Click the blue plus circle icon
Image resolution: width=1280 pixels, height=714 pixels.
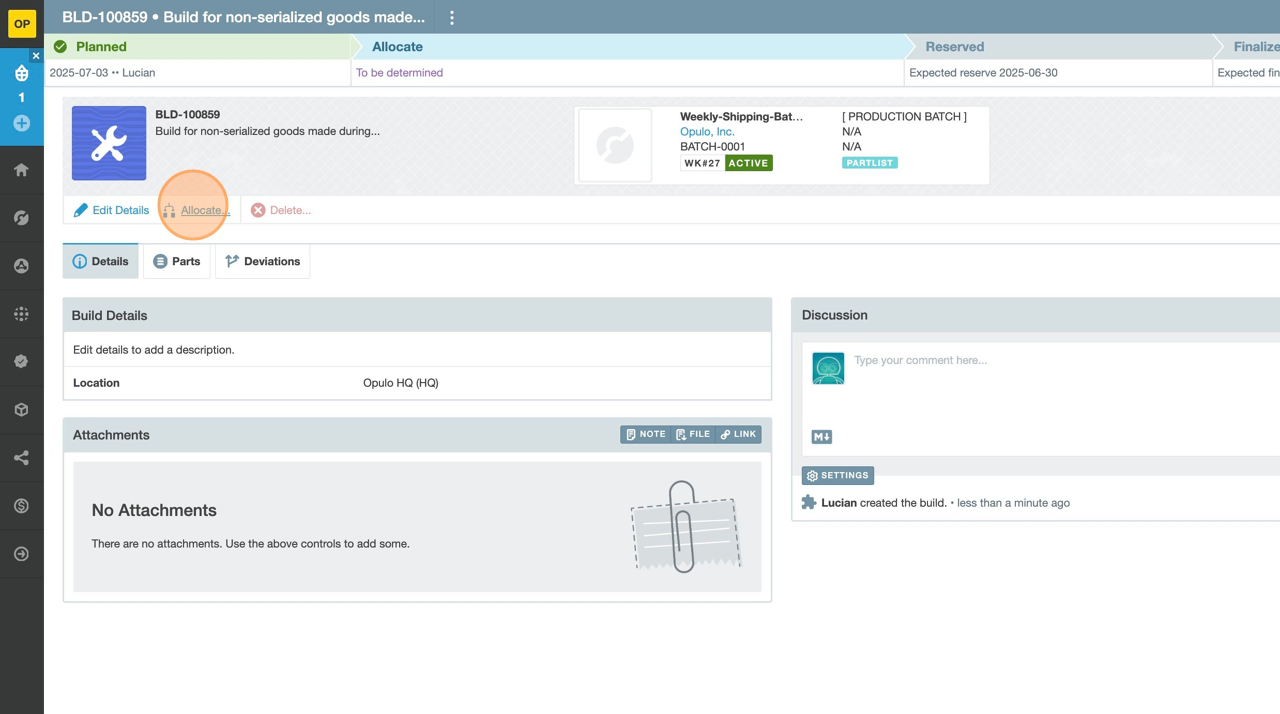click(21, 123)
